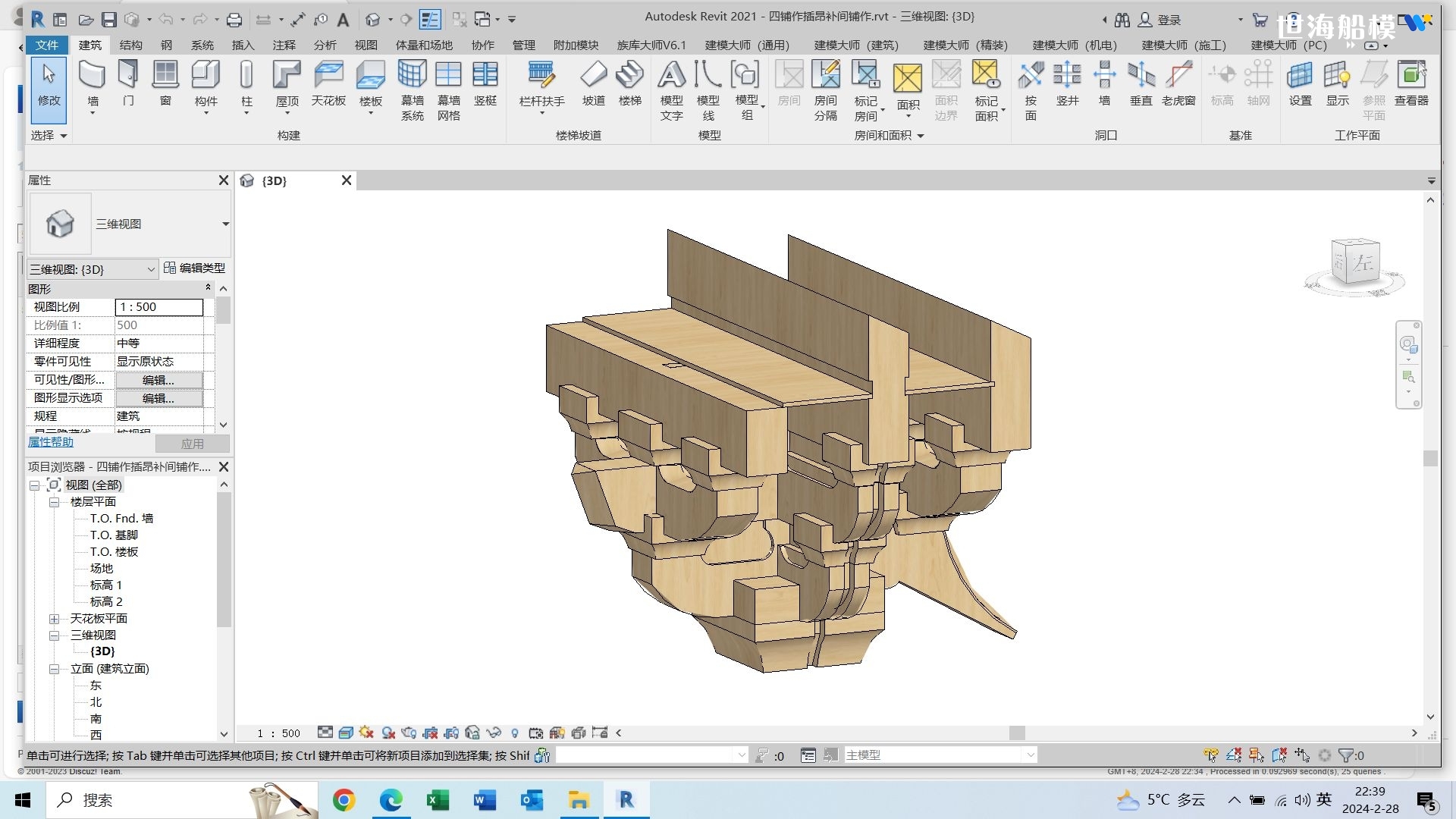Expand the 房间和面积 panel dropdown
Image resolution: width=1456 pixels, height=819 pixels.
click(x=889, y=135)
